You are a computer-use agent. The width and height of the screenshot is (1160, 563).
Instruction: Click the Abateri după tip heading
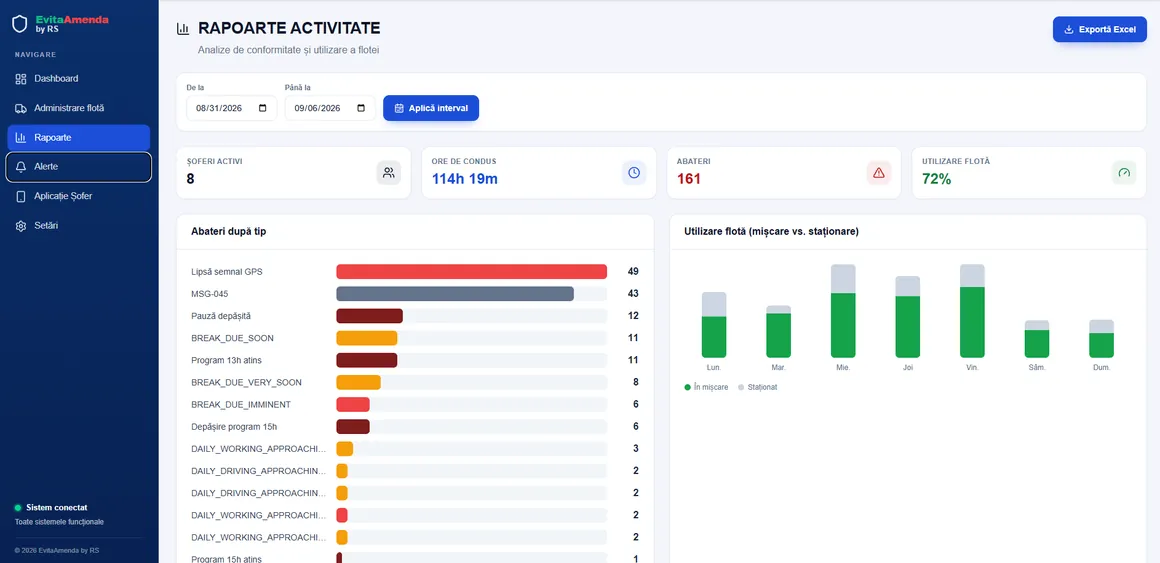229,232
